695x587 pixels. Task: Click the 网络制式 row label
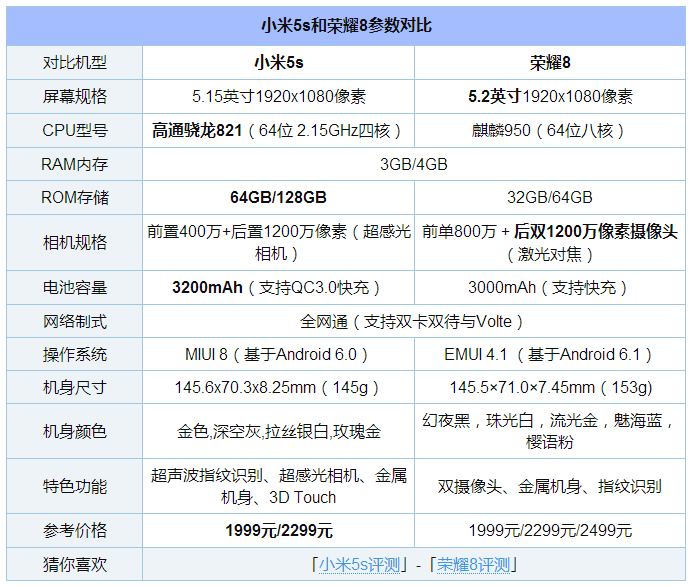tap(75, 321)
